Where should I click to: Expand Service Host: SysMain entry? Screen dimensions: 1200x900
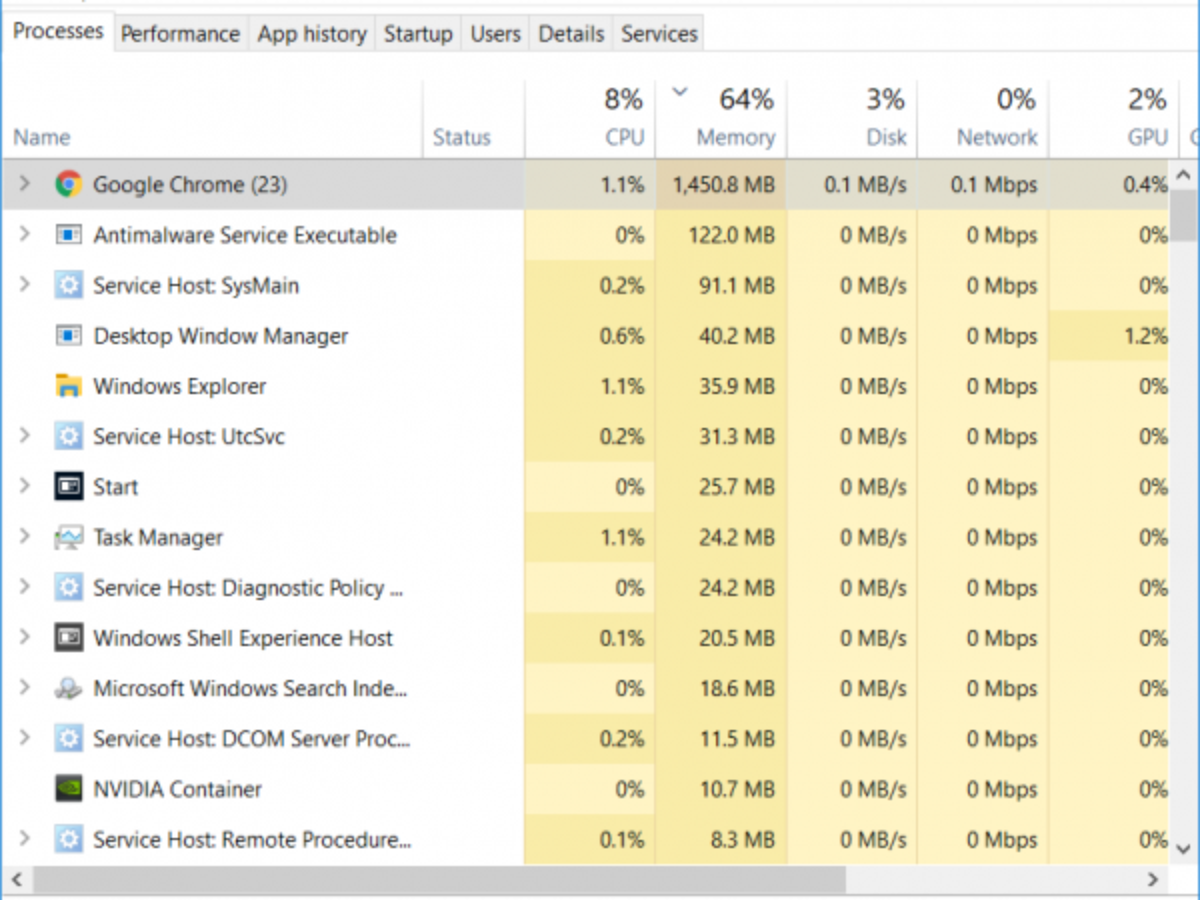tap(25, 285)
